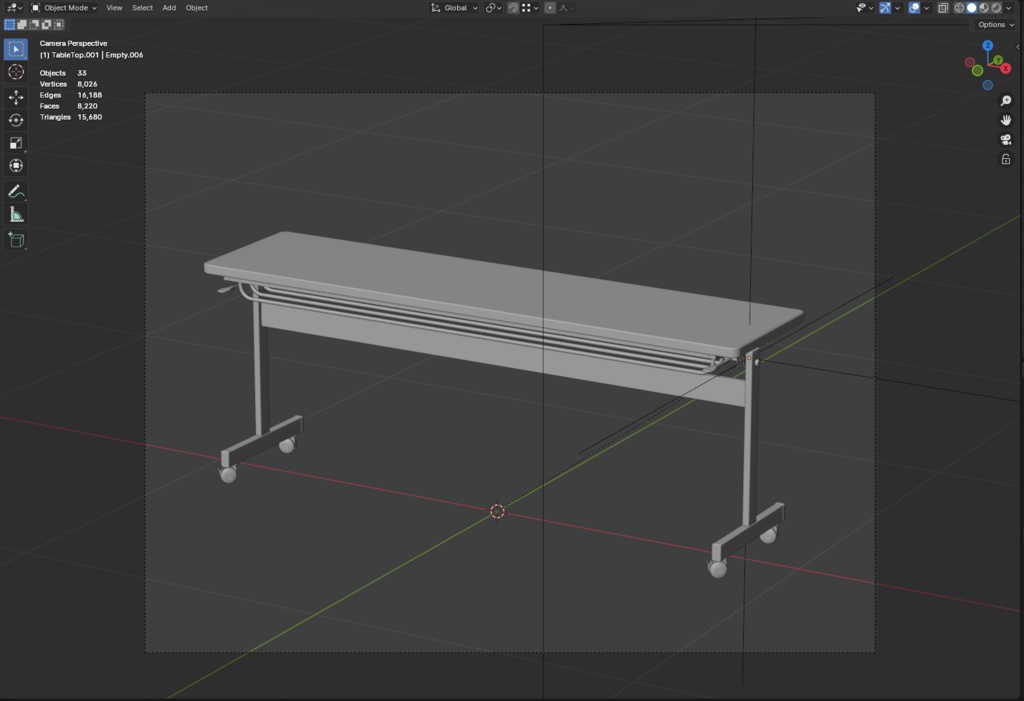Open the snapping options dropdown
Image resolution: width=1024 pixels, height=701 pixels.
(530, 8)
